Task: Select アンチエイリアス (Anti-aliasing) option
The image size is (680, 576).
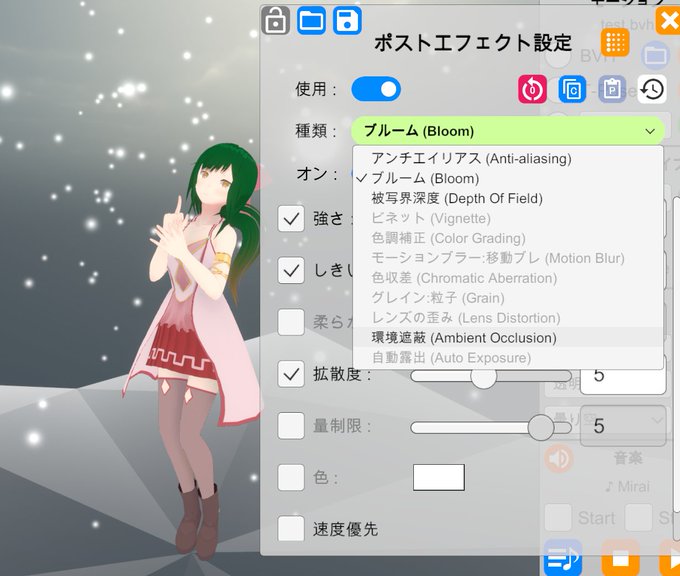Action: [508, 158]
